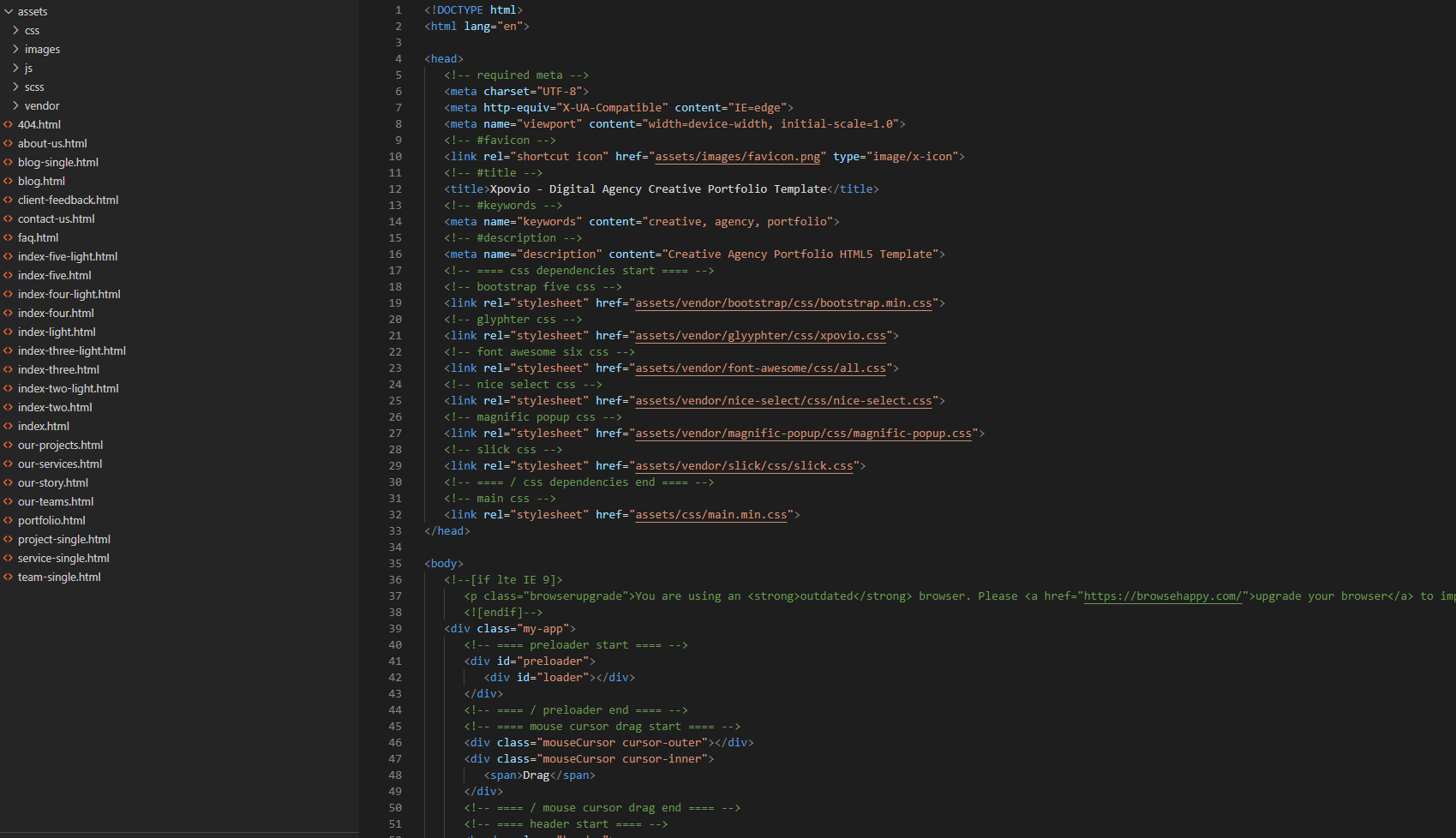Click the file icon beside blog-single.html
1456x838 pixels.
coord(9,162)
